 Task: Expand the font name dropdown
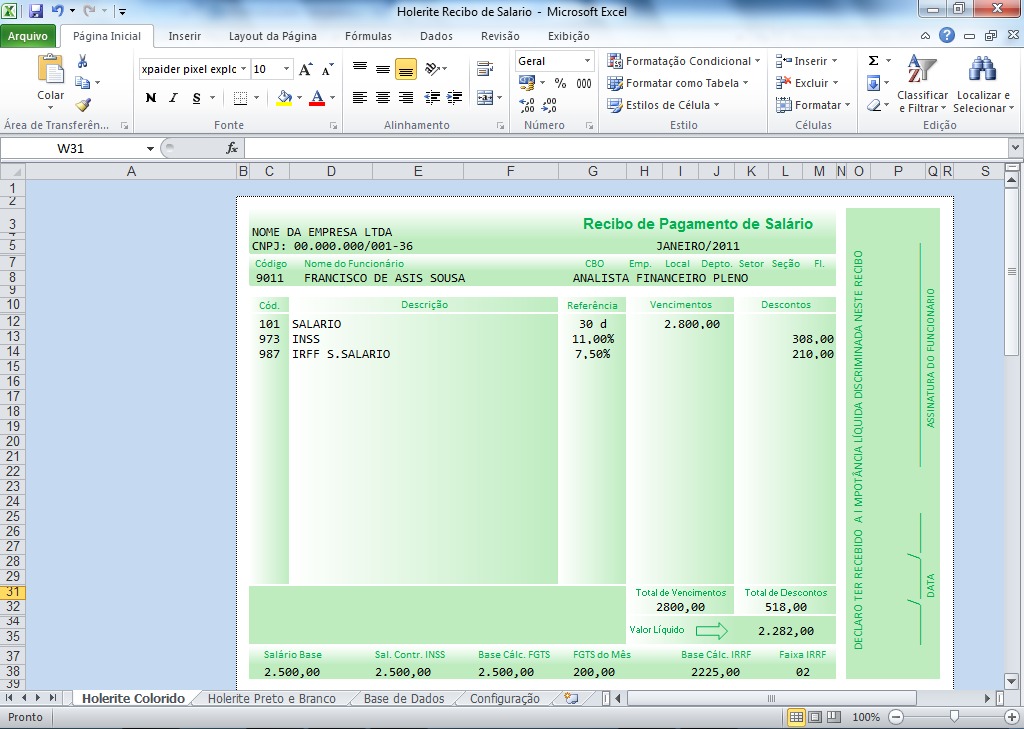244,70
